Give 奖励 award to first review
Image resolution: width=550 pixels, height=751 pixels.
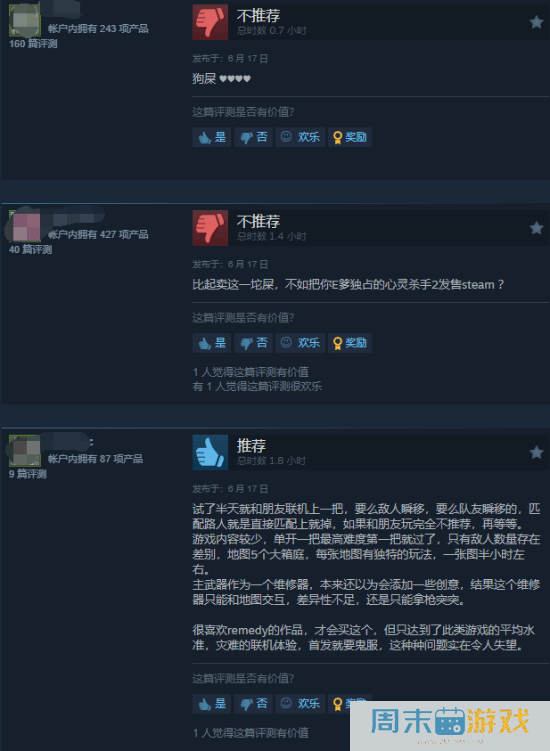click(350, 137)
